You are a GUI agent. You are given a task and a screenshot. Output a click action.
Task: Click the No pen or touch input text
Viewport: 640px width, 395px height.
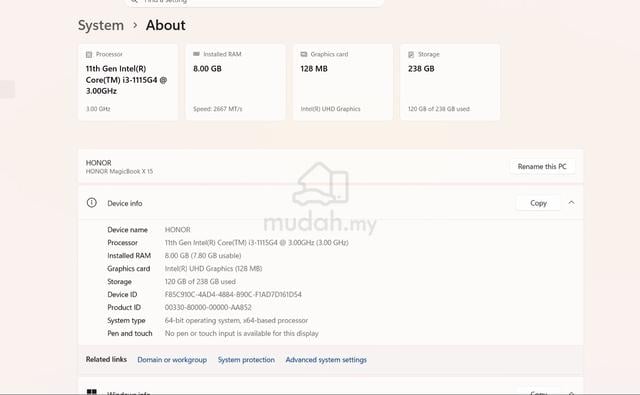pos(242,333)
